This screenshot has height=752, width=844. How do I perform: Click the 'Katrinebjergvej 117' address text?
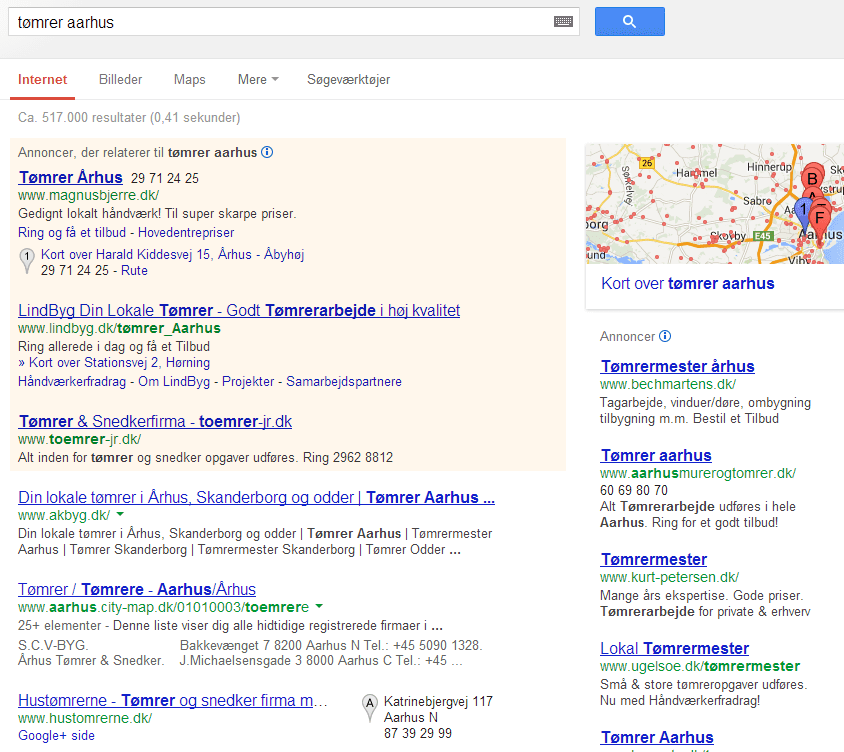438,701
